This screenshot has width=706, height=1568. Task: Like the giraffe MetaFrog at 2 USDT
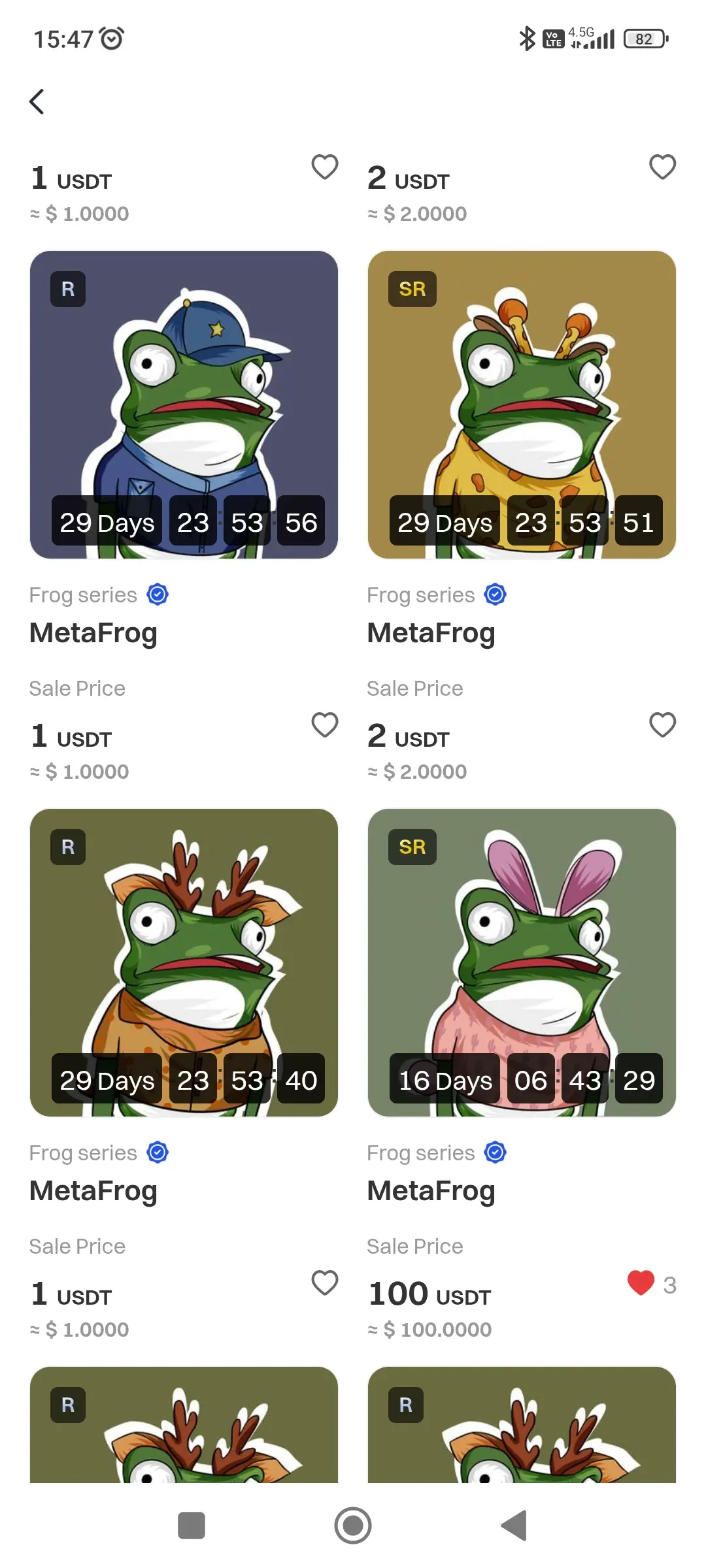pyautogui.click(x=662, y=725)
